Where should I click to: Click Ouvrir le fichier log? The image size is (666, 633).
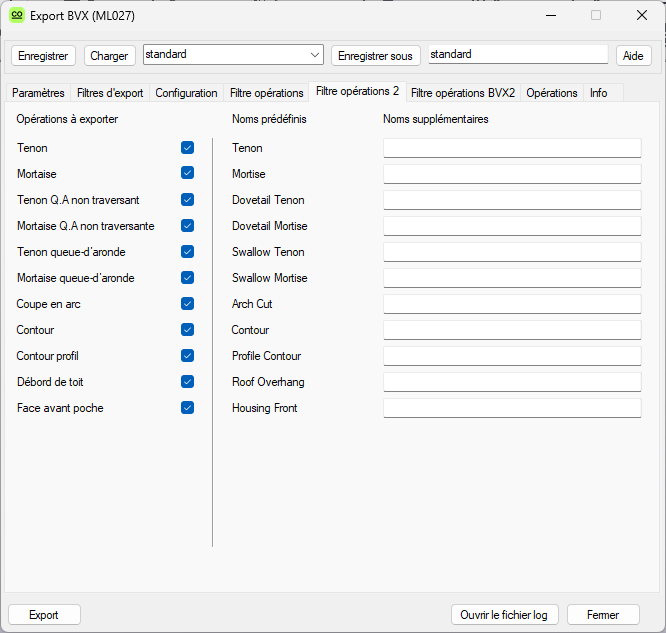(504, 615)
